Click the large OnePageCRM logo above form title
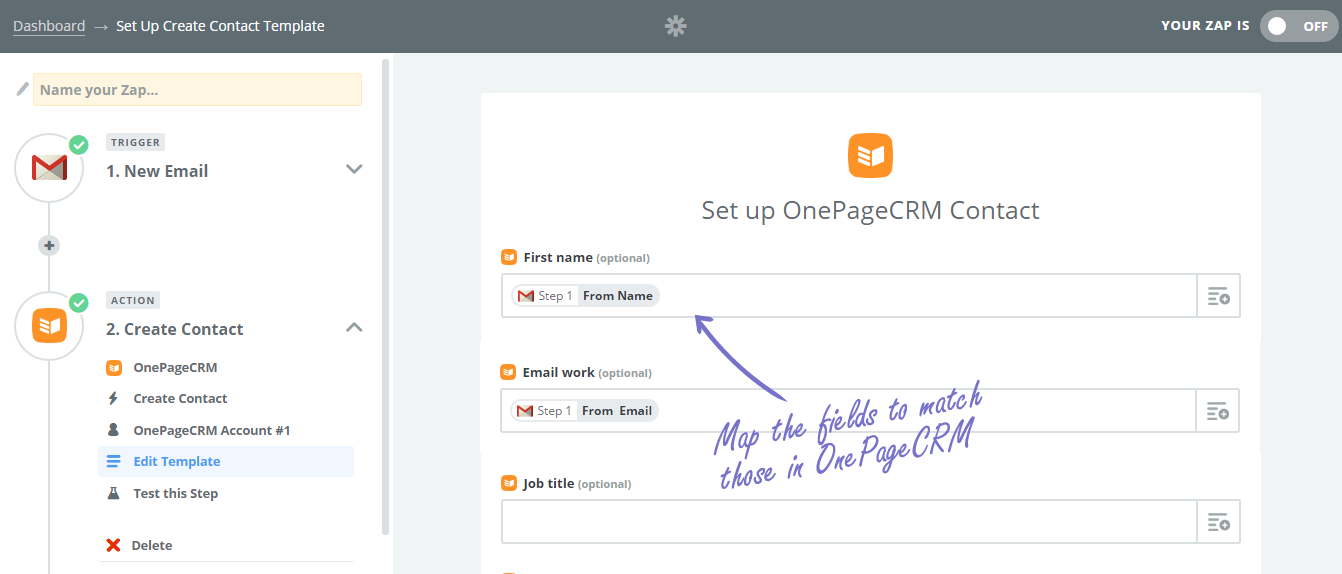 click(x=870, y=156)
